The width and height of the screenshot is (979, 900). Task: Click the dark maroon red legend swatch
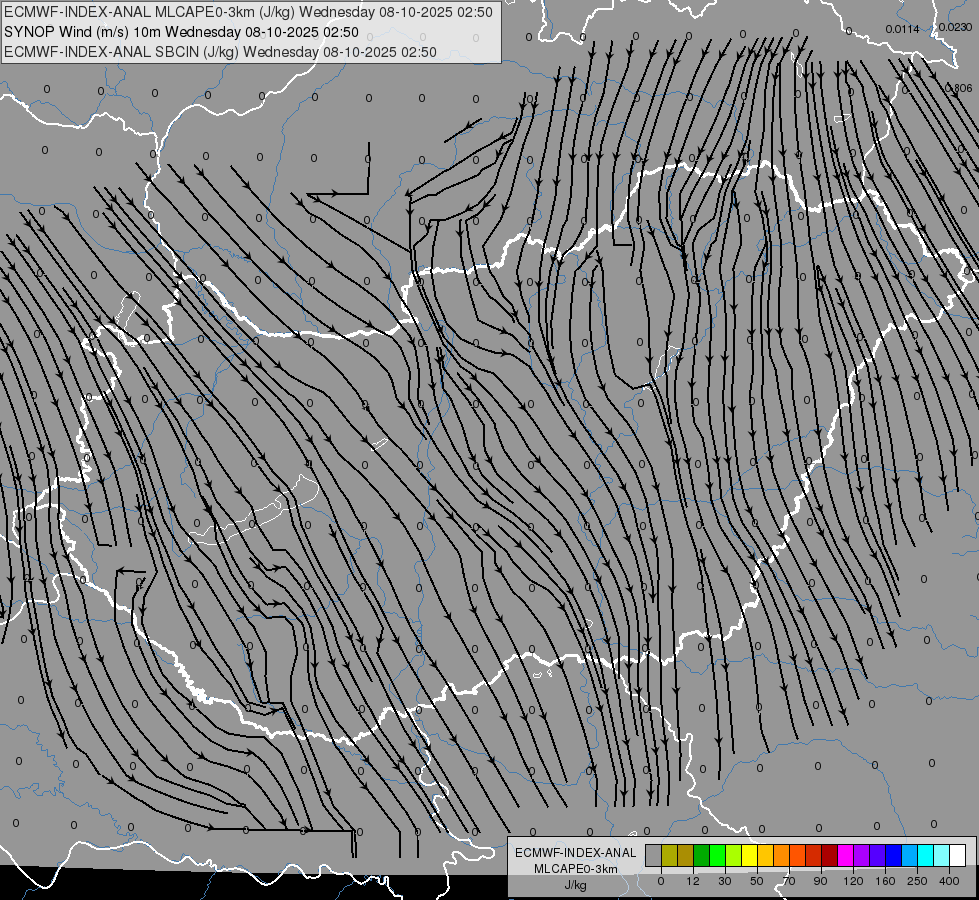click(830, 855)
